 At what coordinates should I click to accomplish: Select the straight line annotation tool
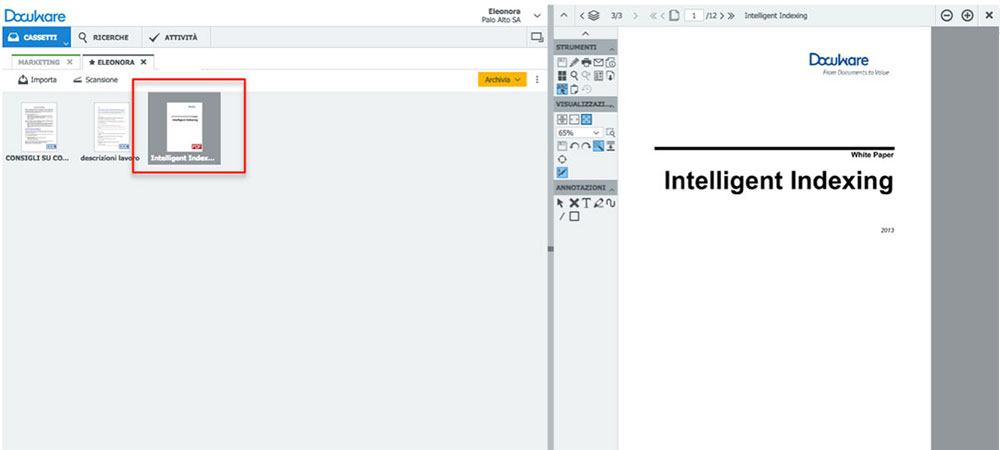[x=562, y=217]
